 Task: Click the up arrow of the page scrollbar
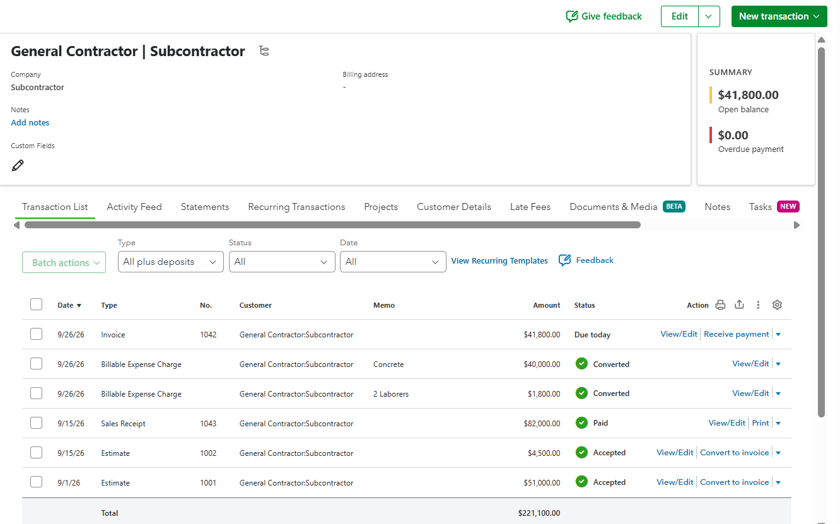click(x=821, y=40)
